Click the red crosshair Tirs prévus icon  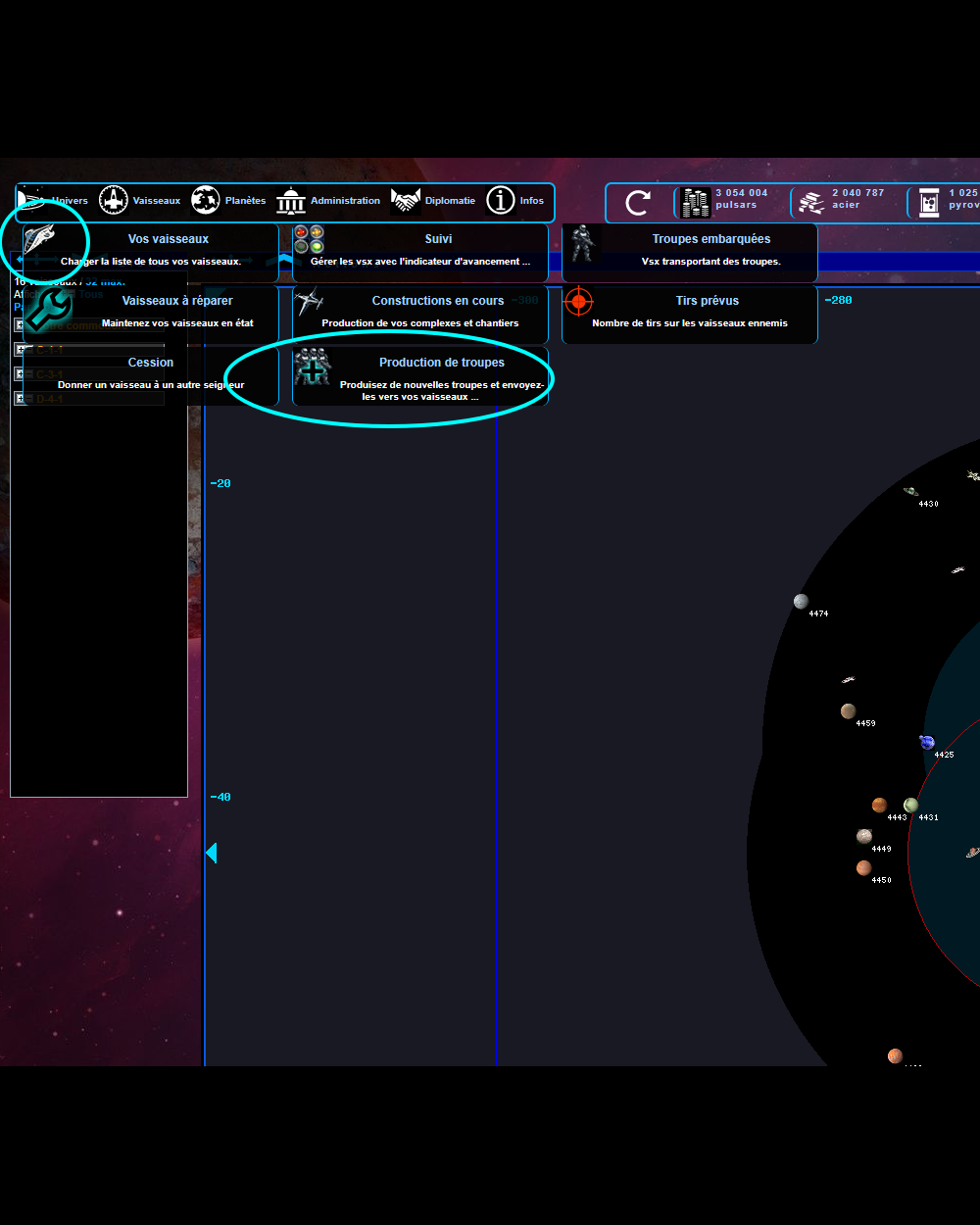579,302
